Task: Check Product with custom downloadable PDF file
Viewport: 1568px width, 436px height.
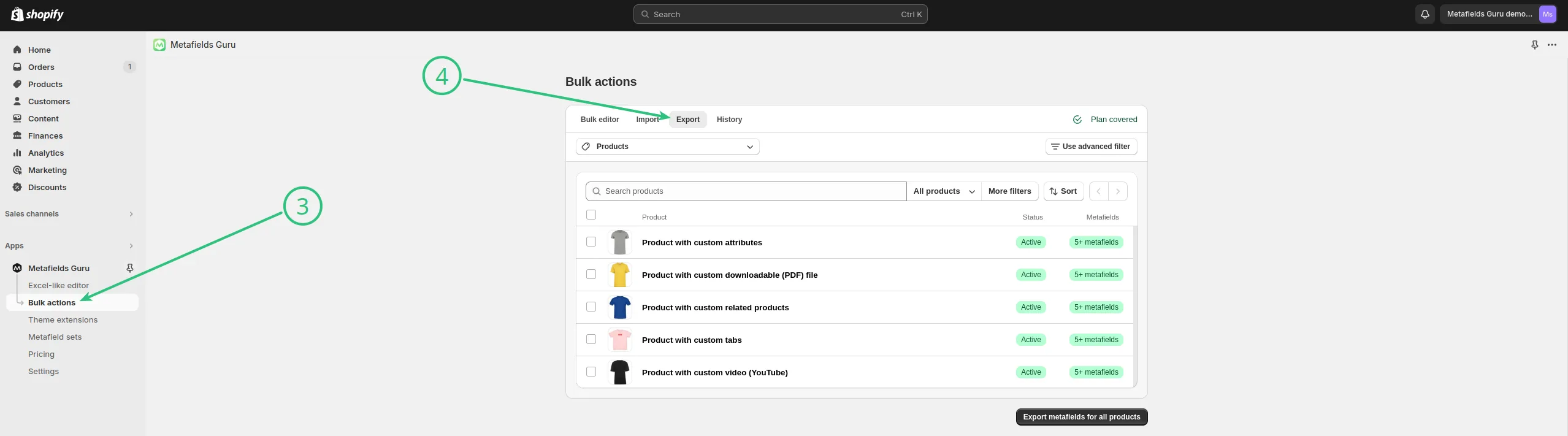Action: [591, 274]
